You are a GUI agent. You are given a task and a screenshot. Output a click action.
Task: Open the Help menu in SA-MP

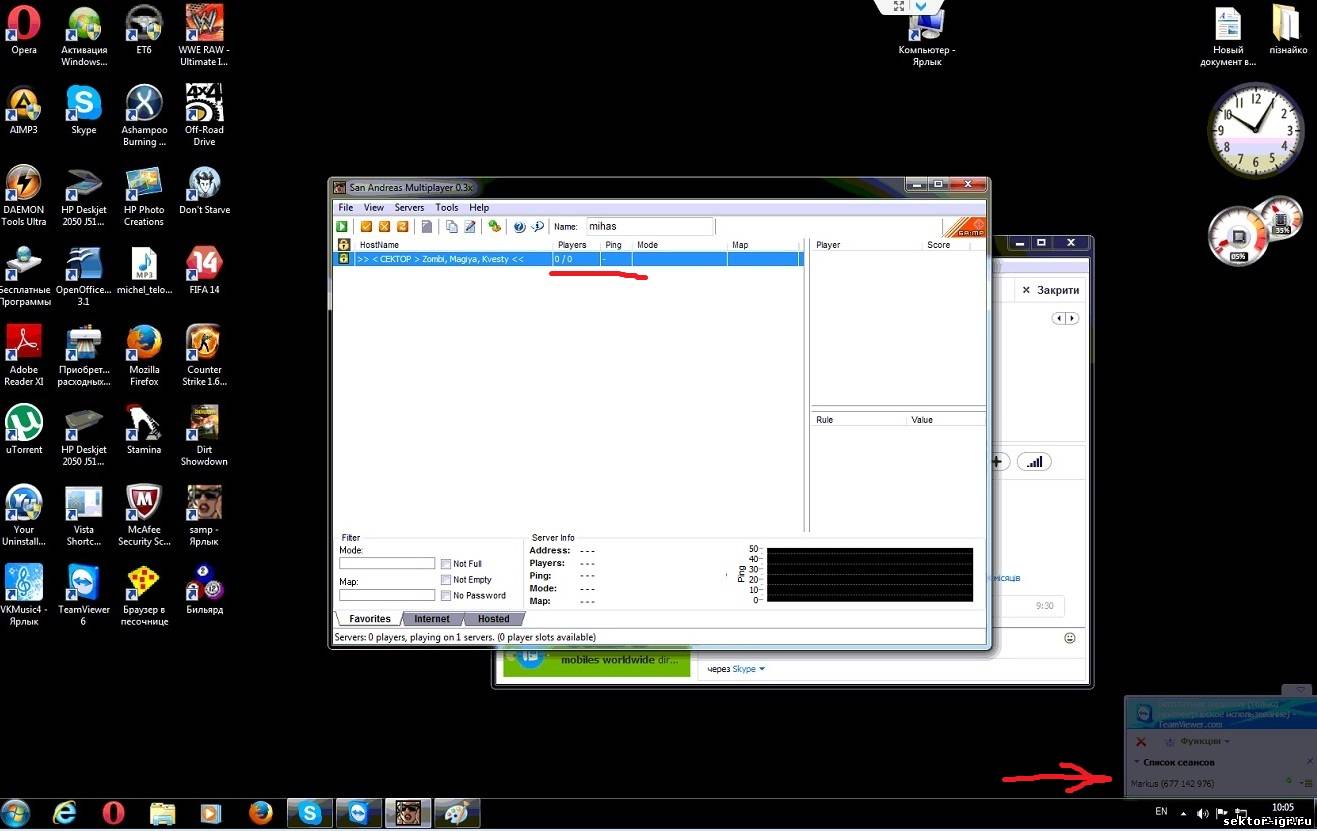479,208
